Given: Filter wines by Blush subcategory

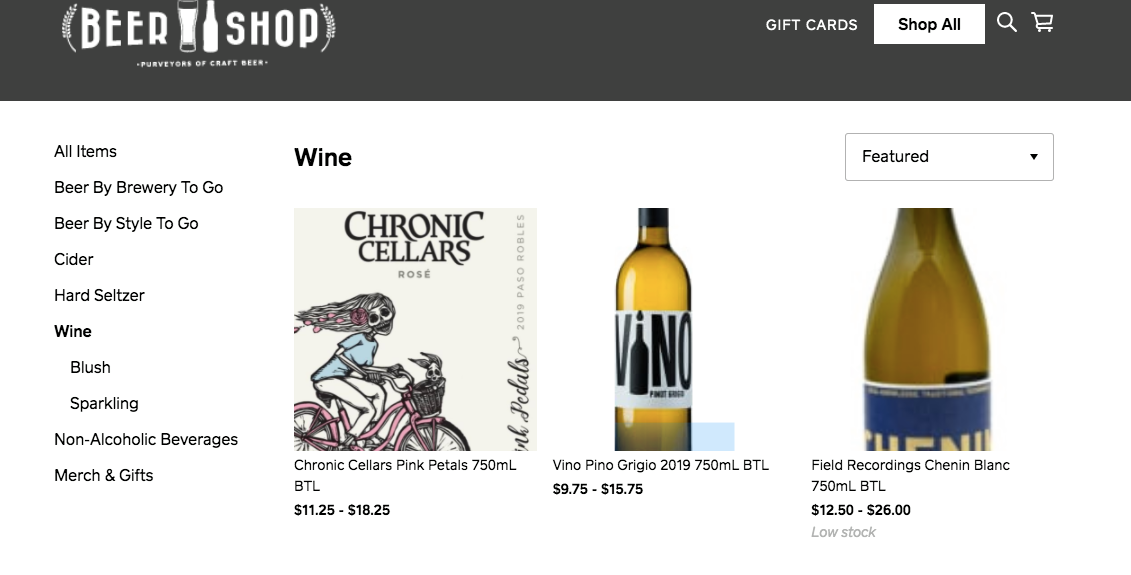Looking at the screenshot, I should point(90,367).
